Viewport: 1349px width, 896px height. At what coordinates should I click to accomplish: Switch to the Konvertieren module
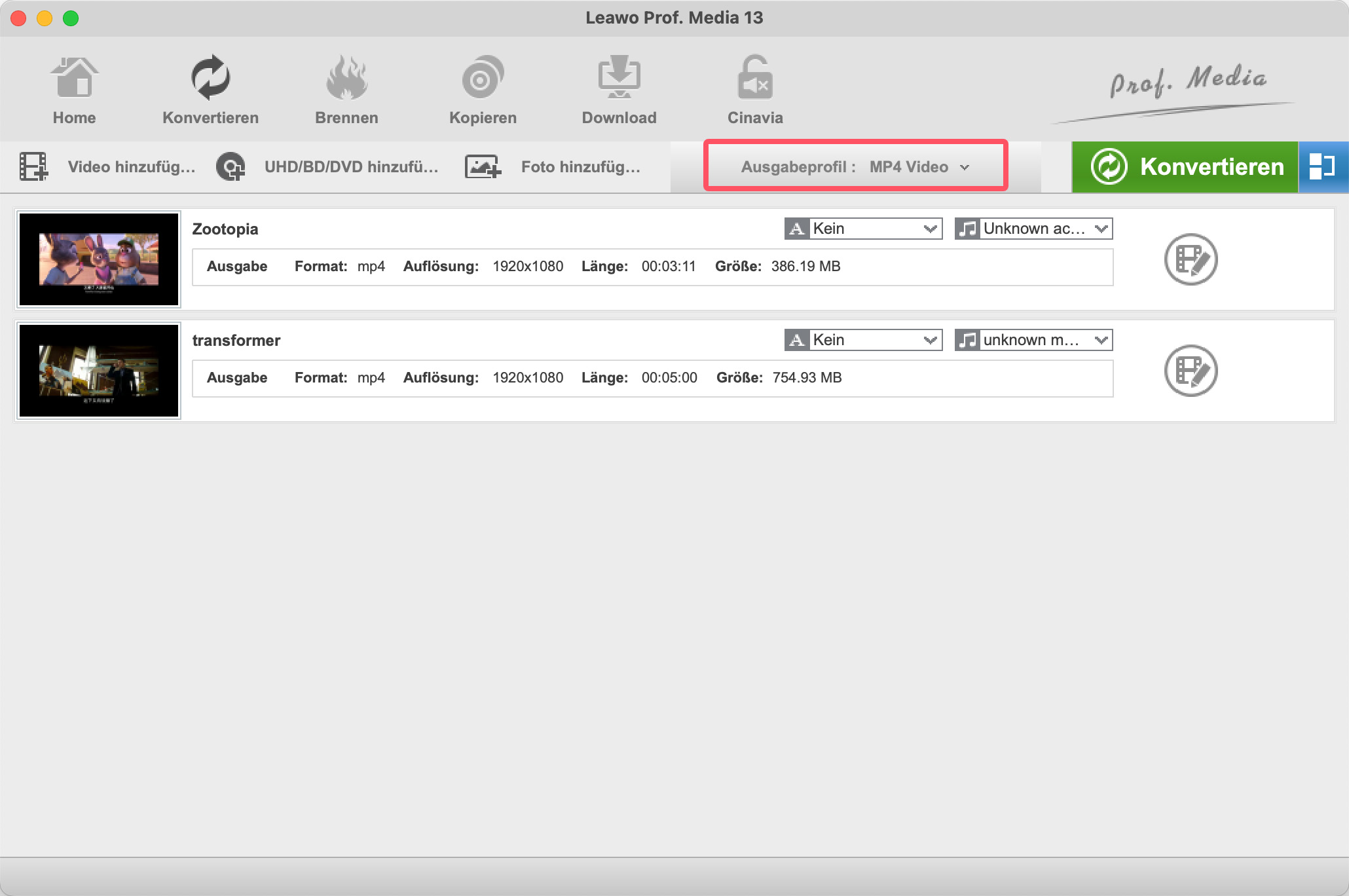coord(210,77)
